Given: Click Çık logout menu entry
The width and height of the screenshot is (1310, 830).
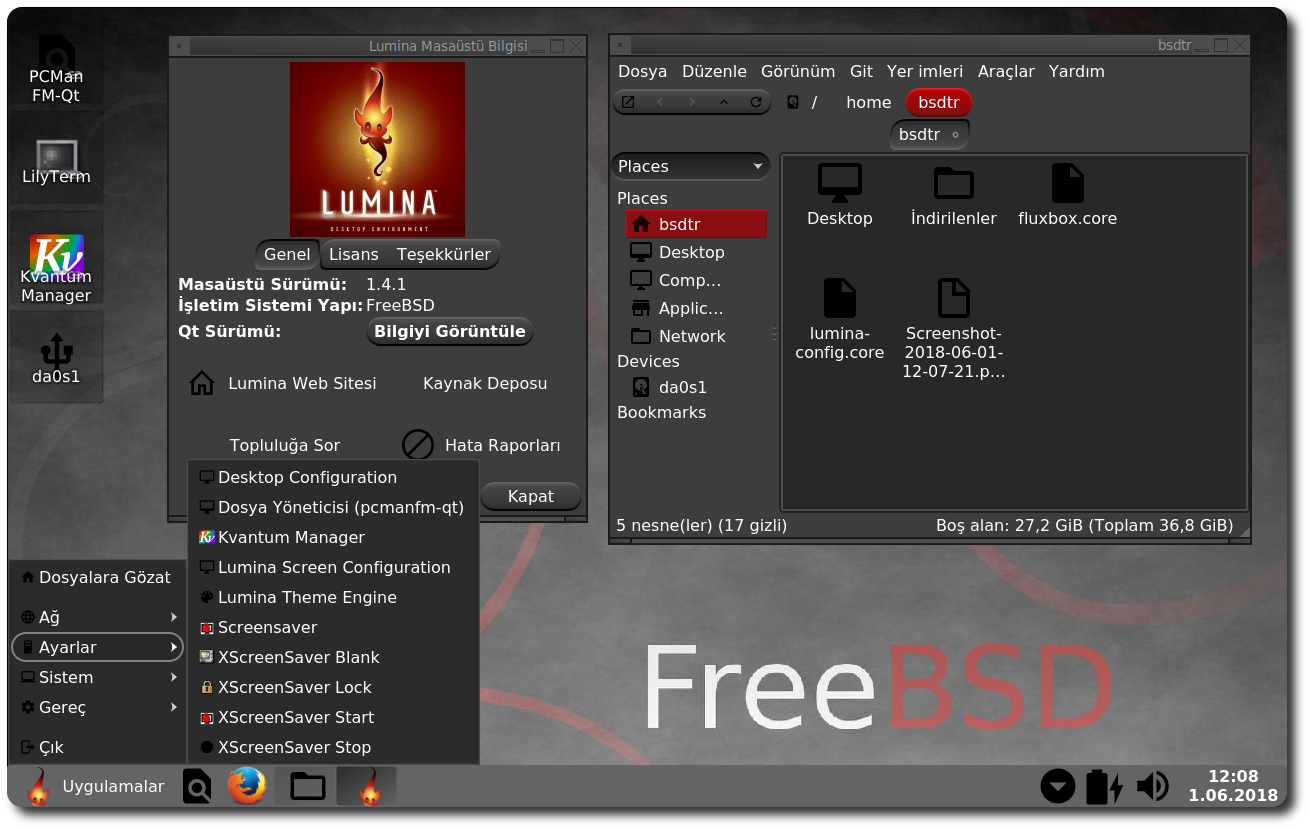Looking at the screenshot, I should click(x=97, y=747).
